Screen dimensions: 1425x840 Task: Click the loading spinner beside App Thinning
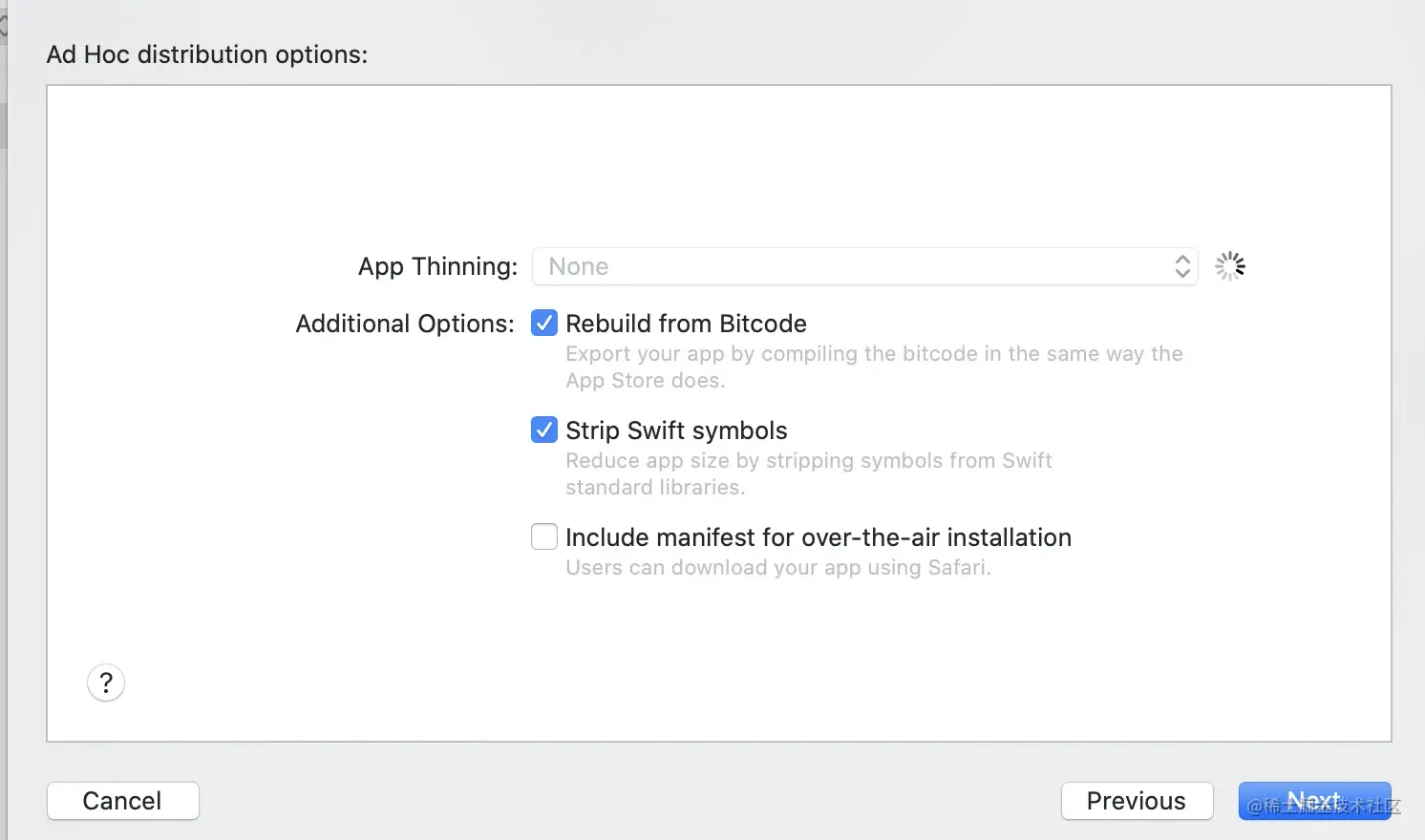(x=1229, y=266)
